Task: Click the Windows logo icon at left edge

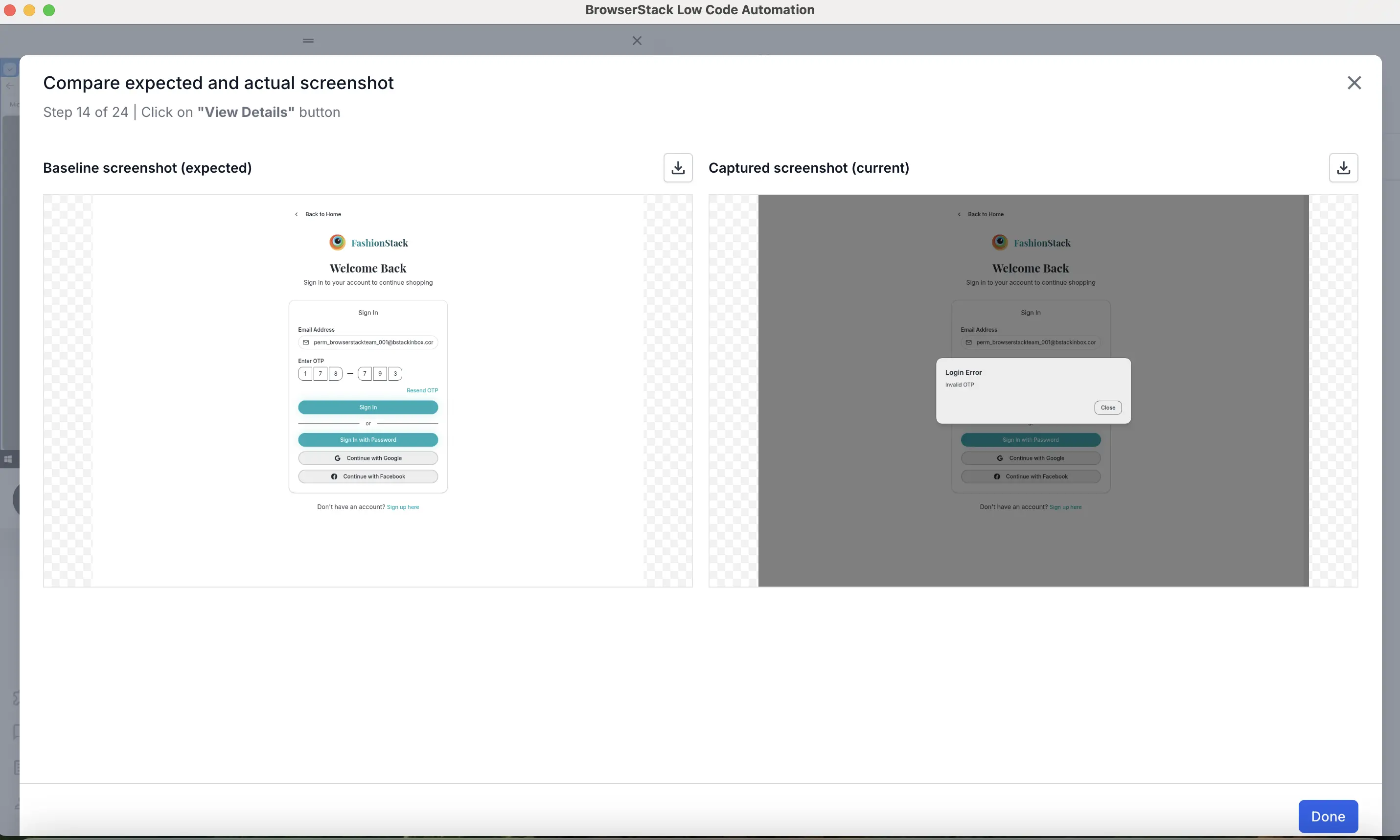Action: [x=8, y=459]
